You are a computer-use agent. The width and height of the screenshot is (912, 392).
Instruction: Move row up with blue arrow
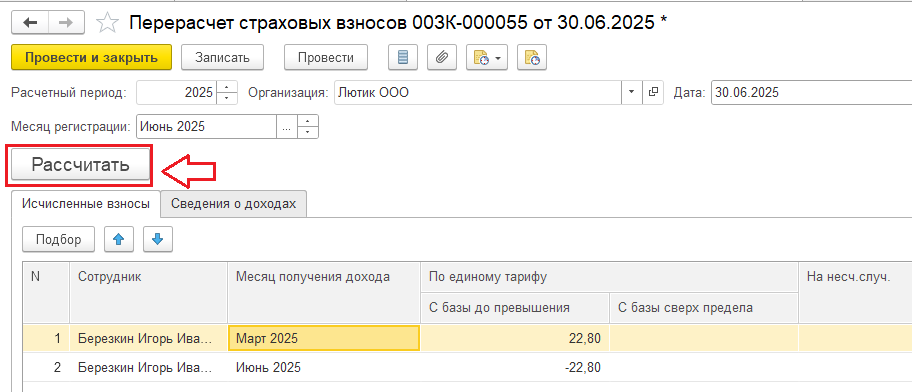119,240
